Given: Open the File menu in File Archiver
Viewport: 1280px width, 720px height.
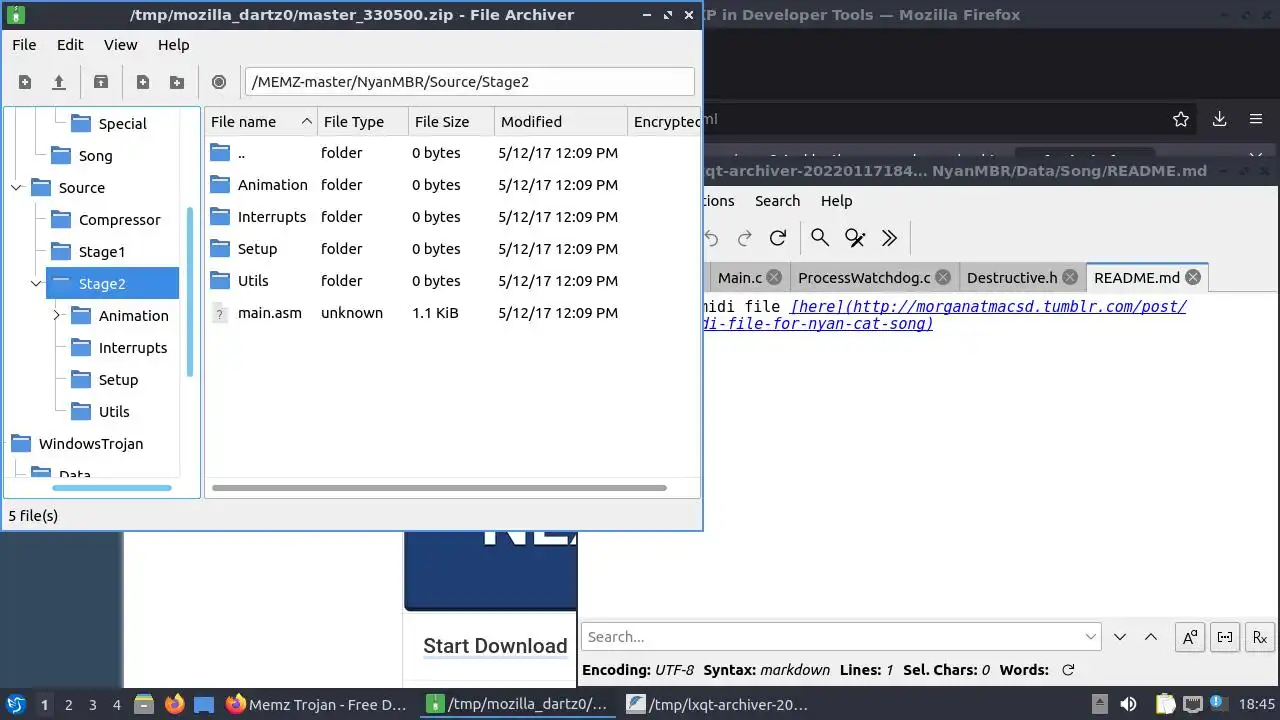Looking at the screenshot, I should [x=24, y=45].
